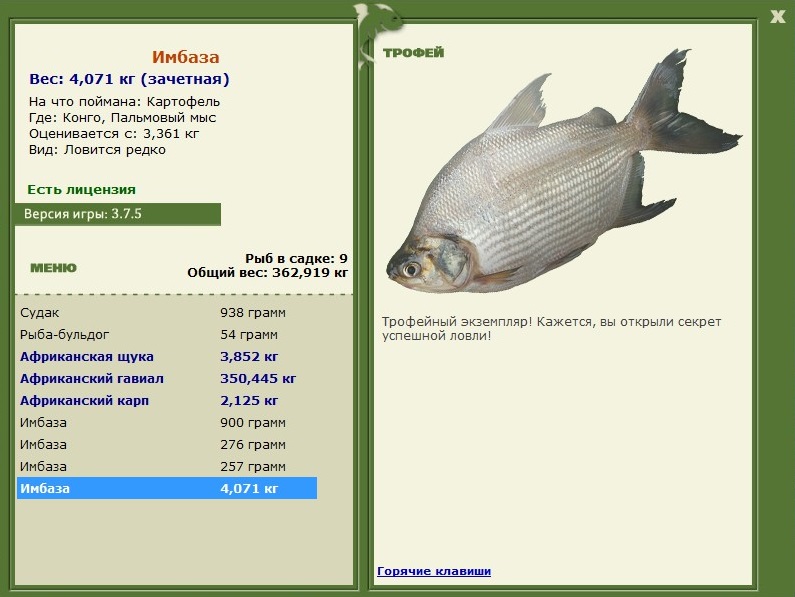Image resolution: width=795 pixels, height=597 pixels.
Task: Select the Имбаза 276 грамм row
Action: click(167, 444)
